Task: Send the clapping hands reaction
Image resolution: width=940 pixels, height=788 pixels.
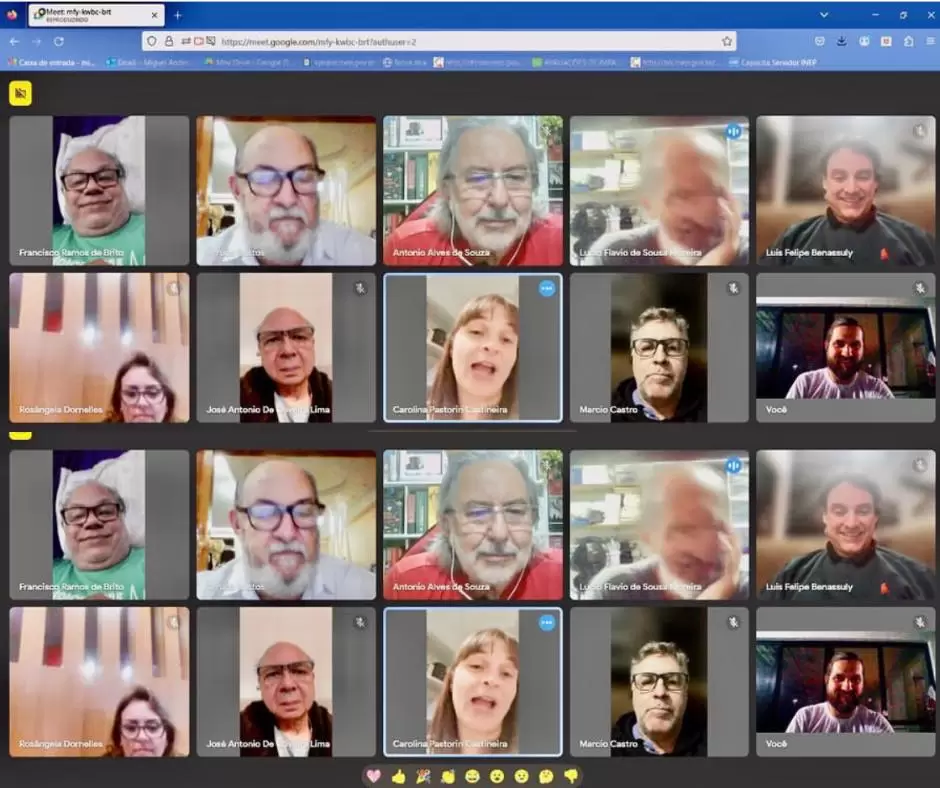Action: pyautogui.click(x=448, y=776)
